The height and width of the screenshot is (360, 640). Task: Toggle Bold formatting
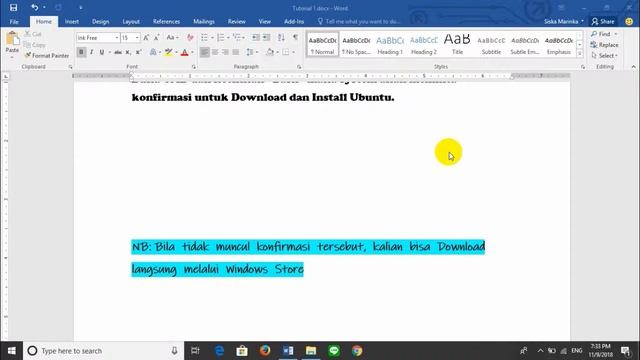(81, 52)
